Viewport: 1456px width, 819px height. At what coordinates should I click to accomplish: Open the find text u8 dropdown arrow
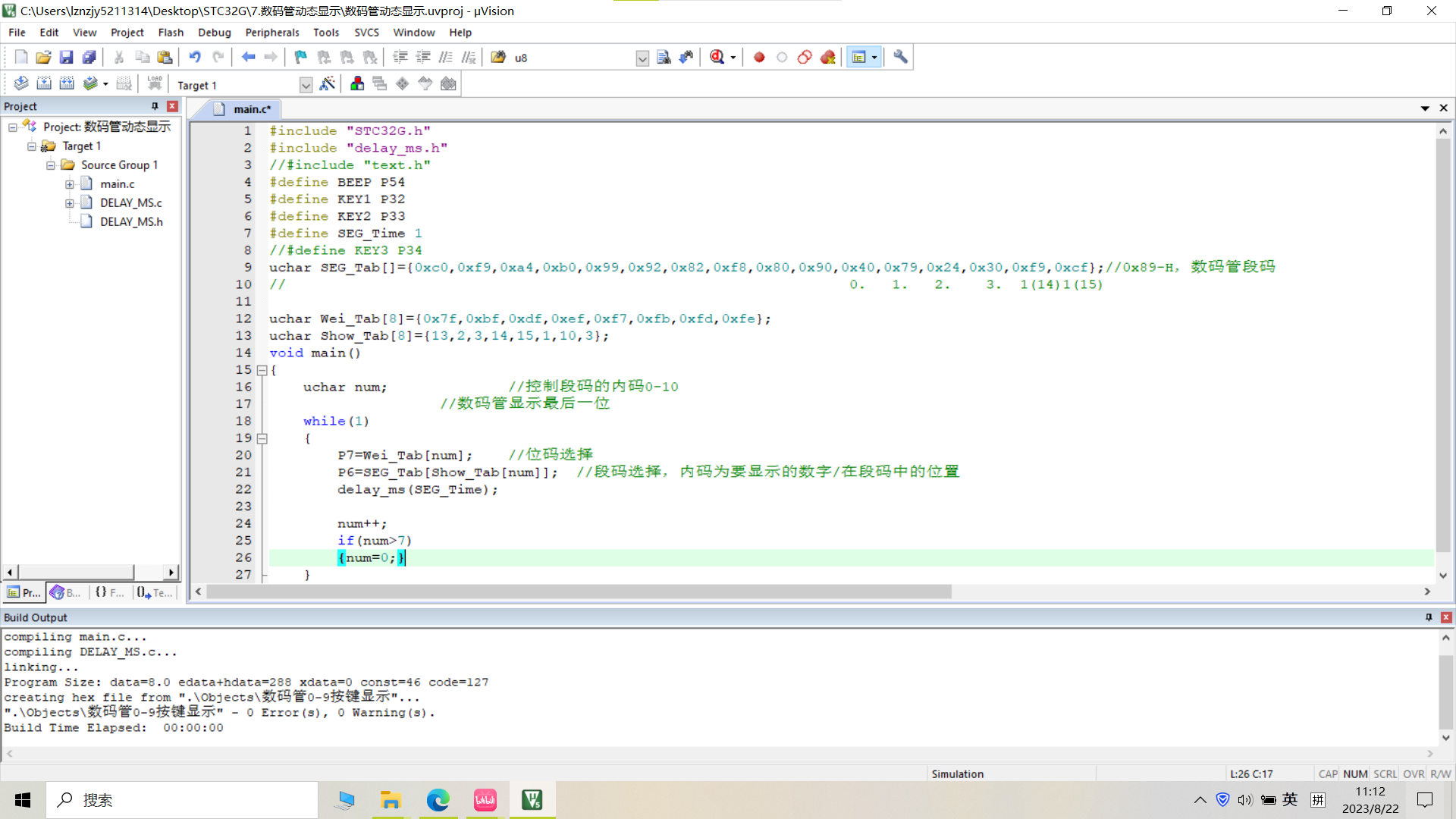point(642,58)
